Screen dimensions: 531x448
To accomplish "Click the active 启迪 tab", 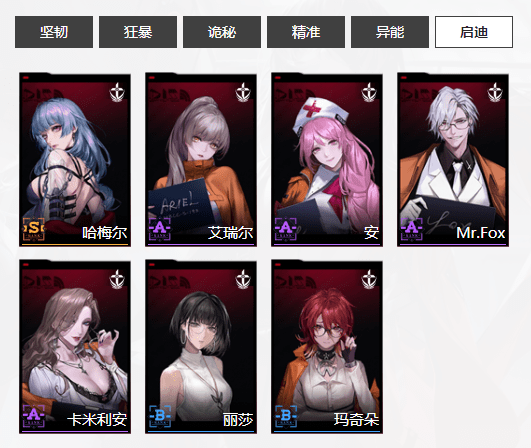I will click(x=474, y=32).
